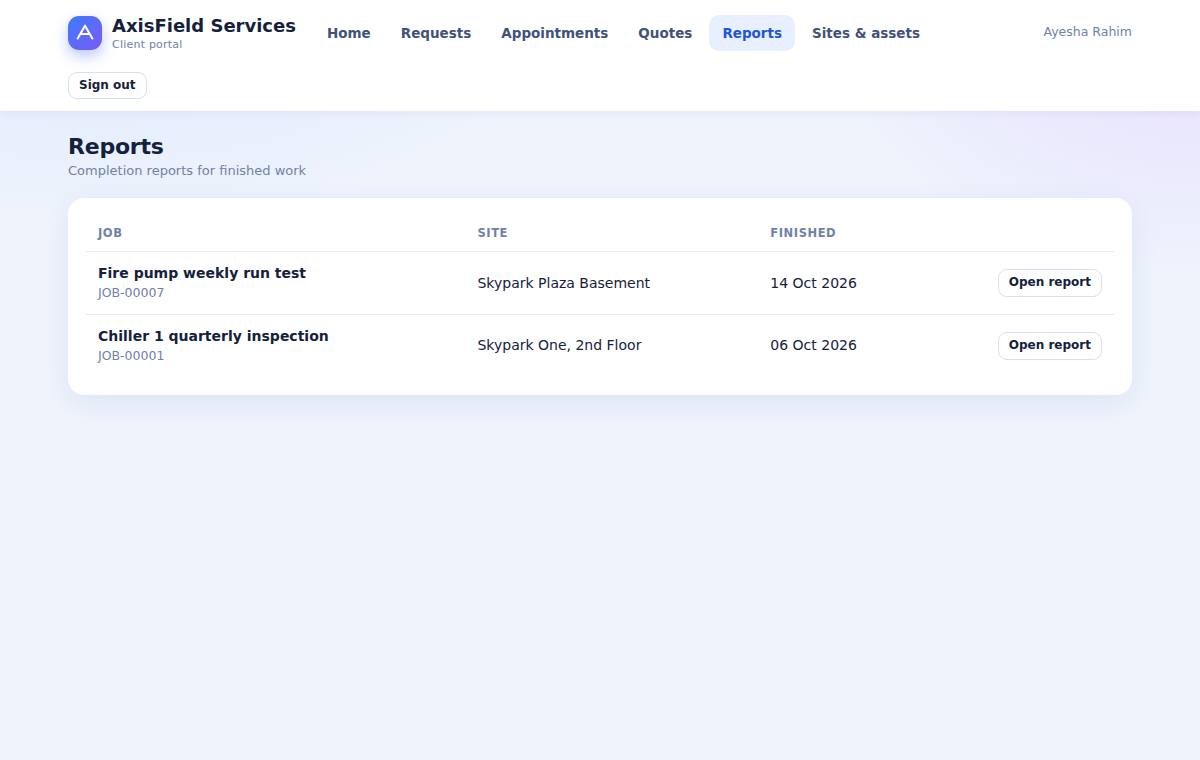Image resolution: width=1200 pixels, height=760 pixels.
Task: Select the Chiller 1 quarterly inspection job title
Action: coord(213,336)
